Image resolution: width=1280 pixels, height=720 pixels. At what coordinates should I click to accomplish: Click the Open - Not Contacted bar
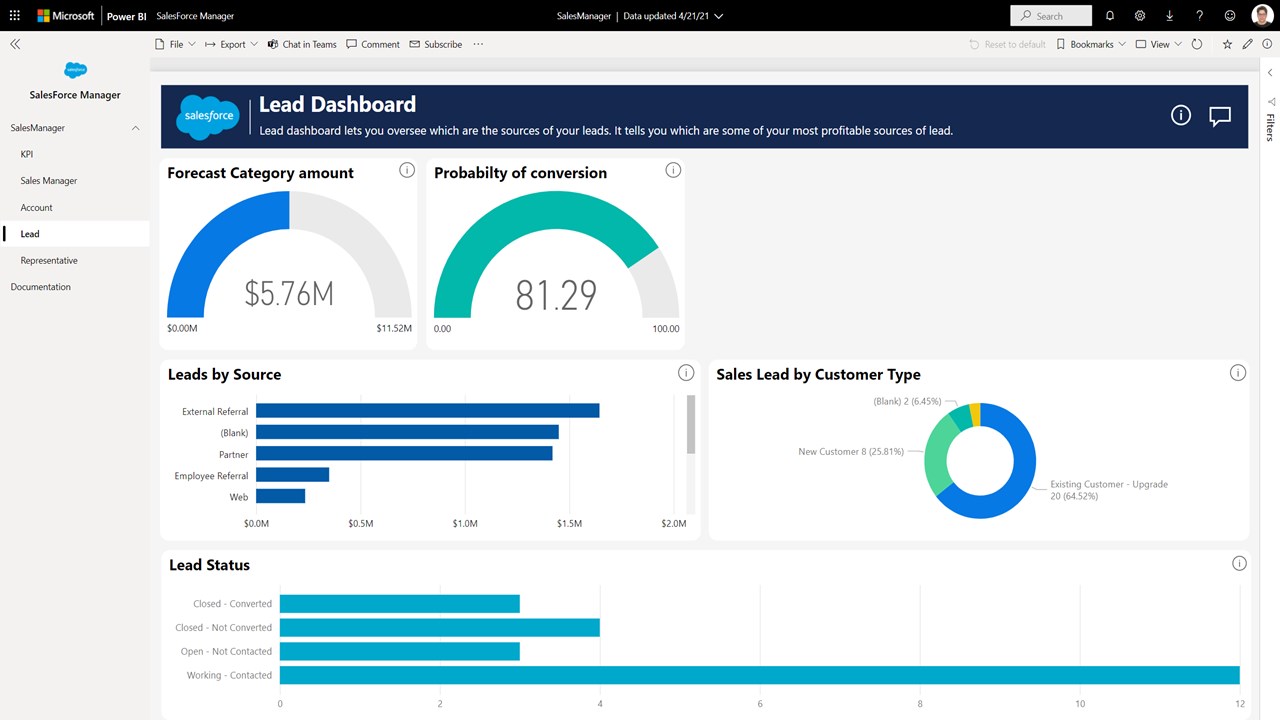(x=400, y=651)
